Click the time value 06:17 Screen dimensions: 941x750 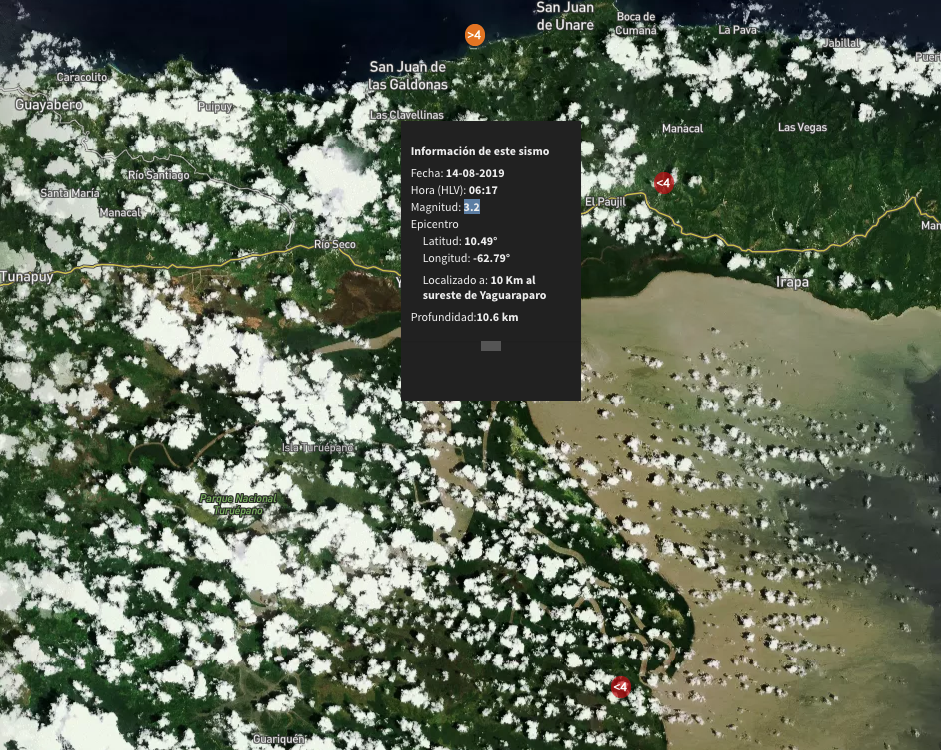[483, 190]
